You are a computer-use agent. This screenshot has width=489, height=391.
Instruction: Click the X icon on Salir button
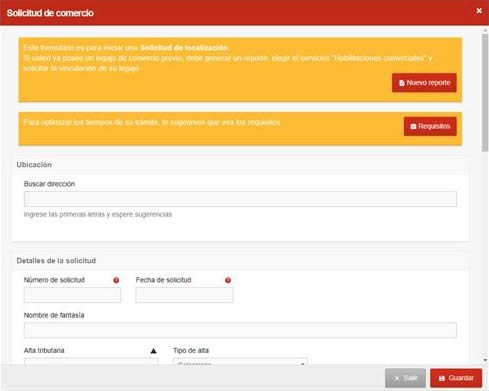[x=397, y=378]
